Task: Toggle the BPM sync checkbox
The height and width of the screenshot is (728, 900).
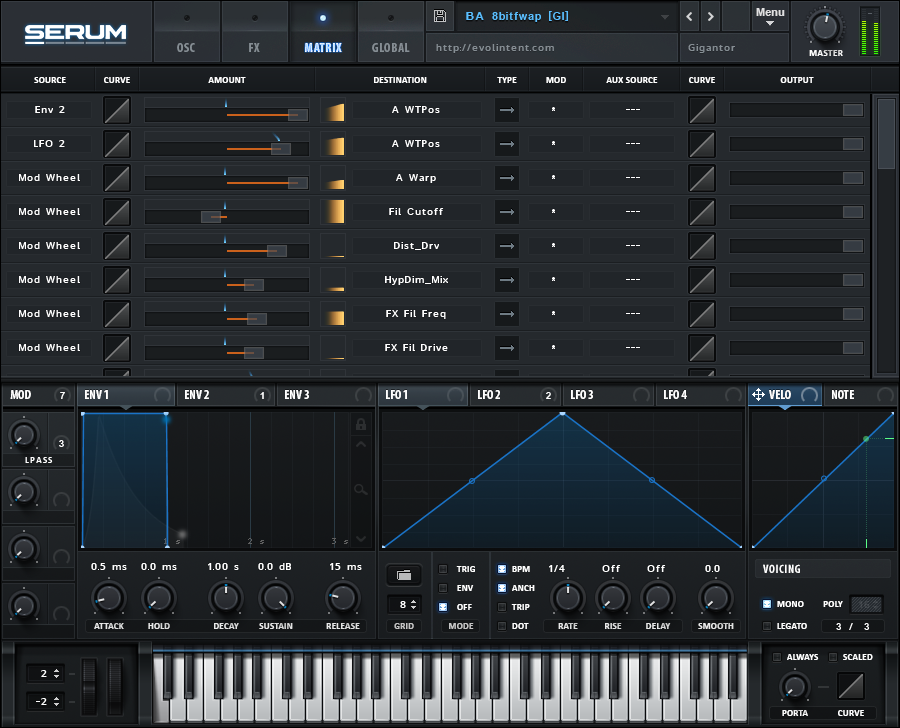Action: (x=502, y=569)
